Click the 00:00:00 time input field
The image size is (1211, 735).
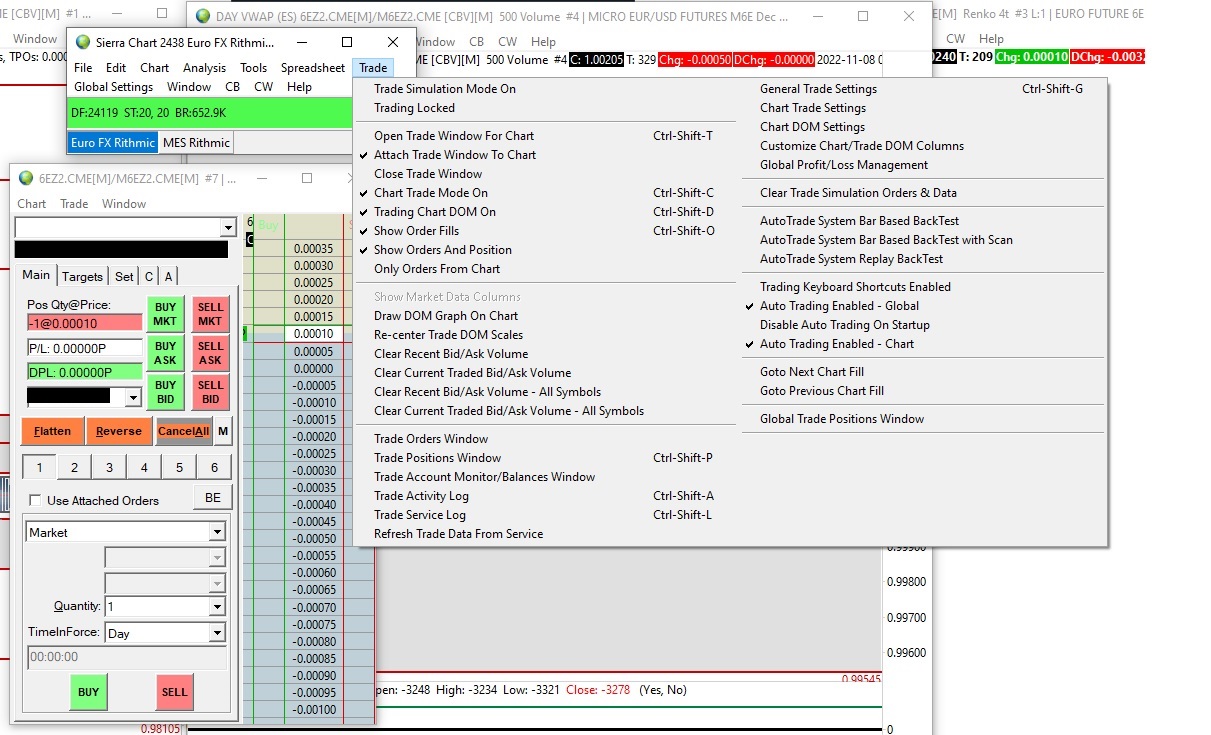tap(125, 657)
